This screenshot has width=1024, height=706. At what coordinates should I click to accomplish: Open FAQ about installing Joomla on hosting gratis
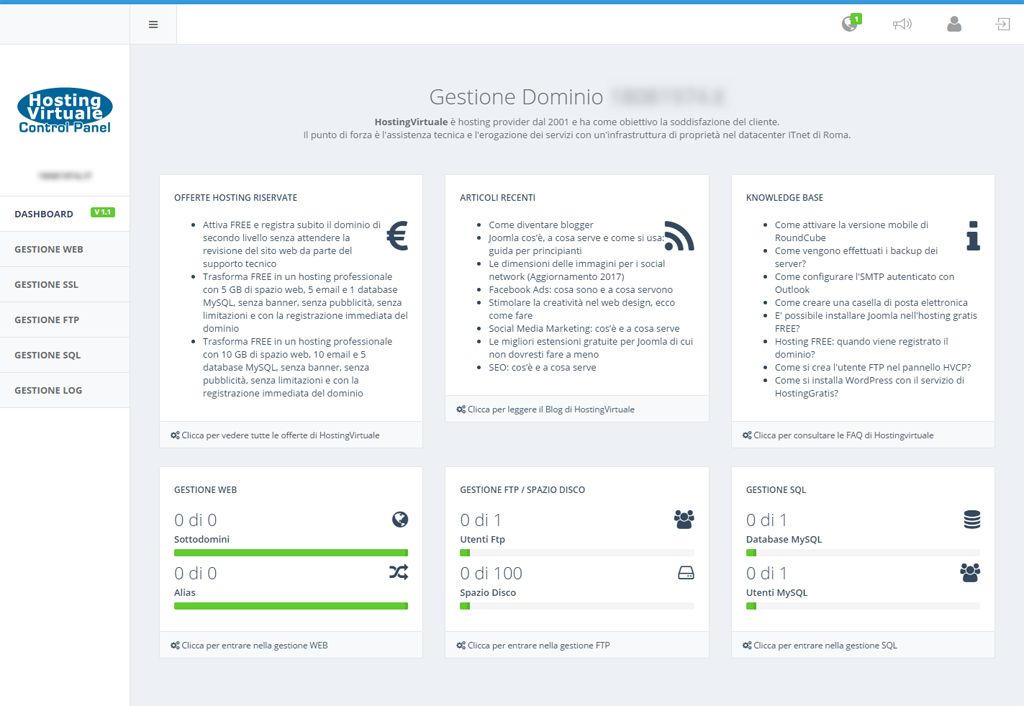(876, 322)
